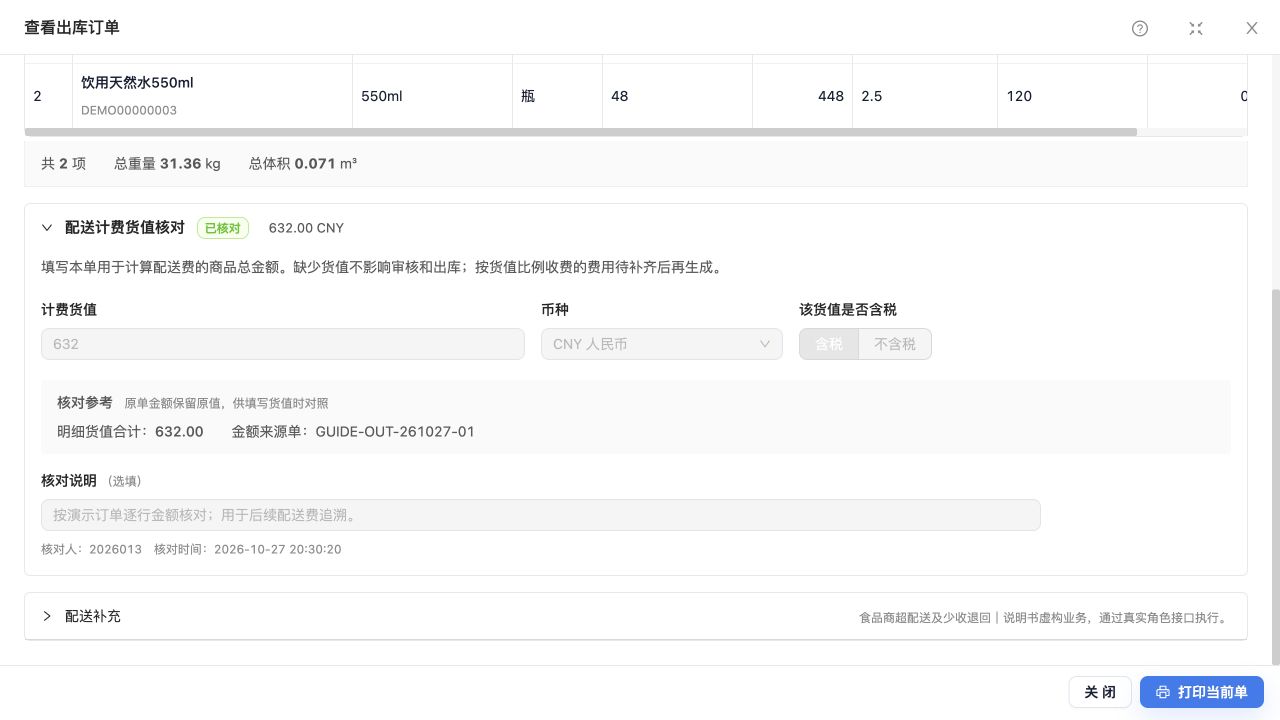The image size is (1280, 720).
Task: Click the source order GUIDE-OUT-261027-01
Action: click(395, 432)
